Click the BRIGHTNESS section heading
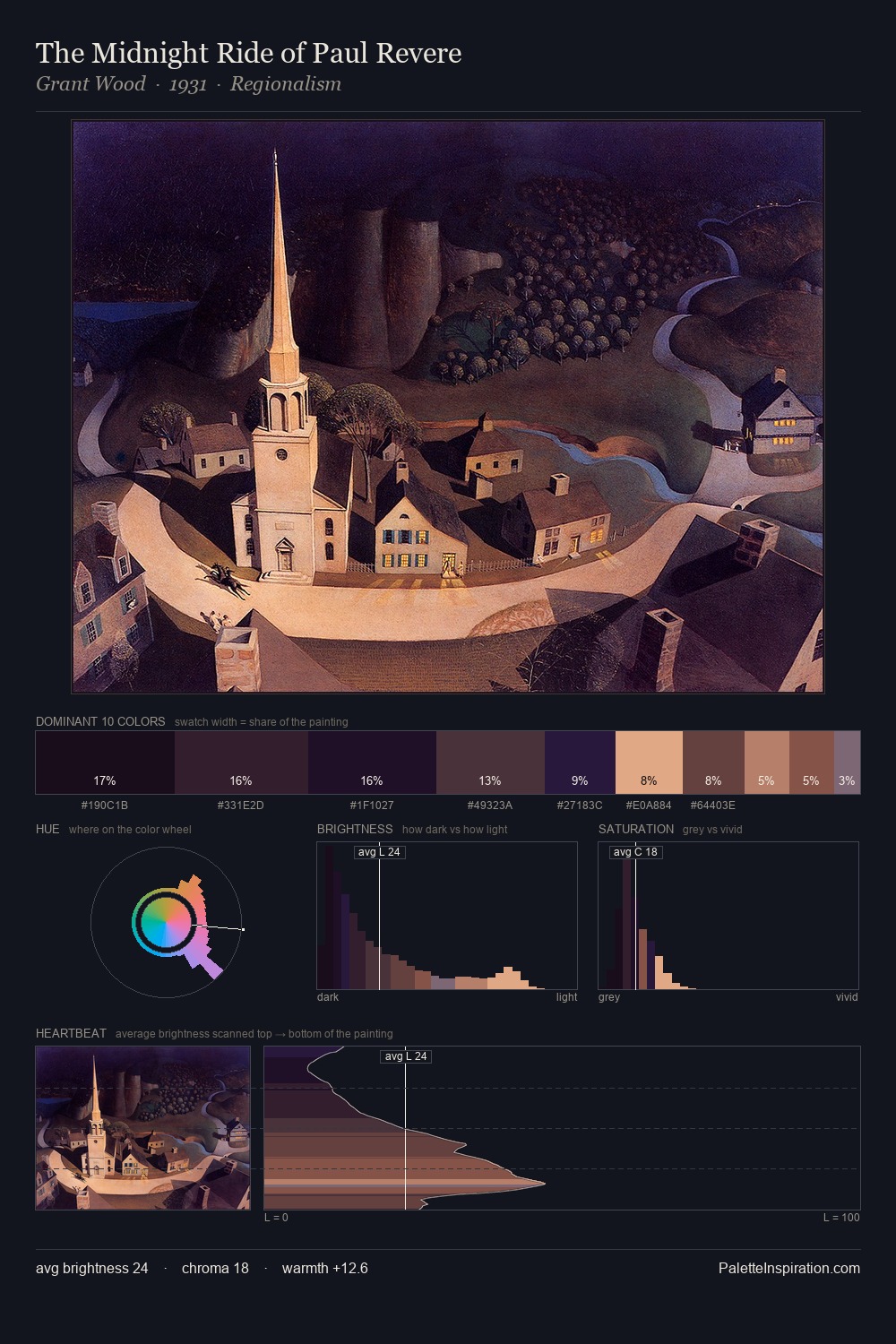The image size is (896, 1344). tap(355, 829)
